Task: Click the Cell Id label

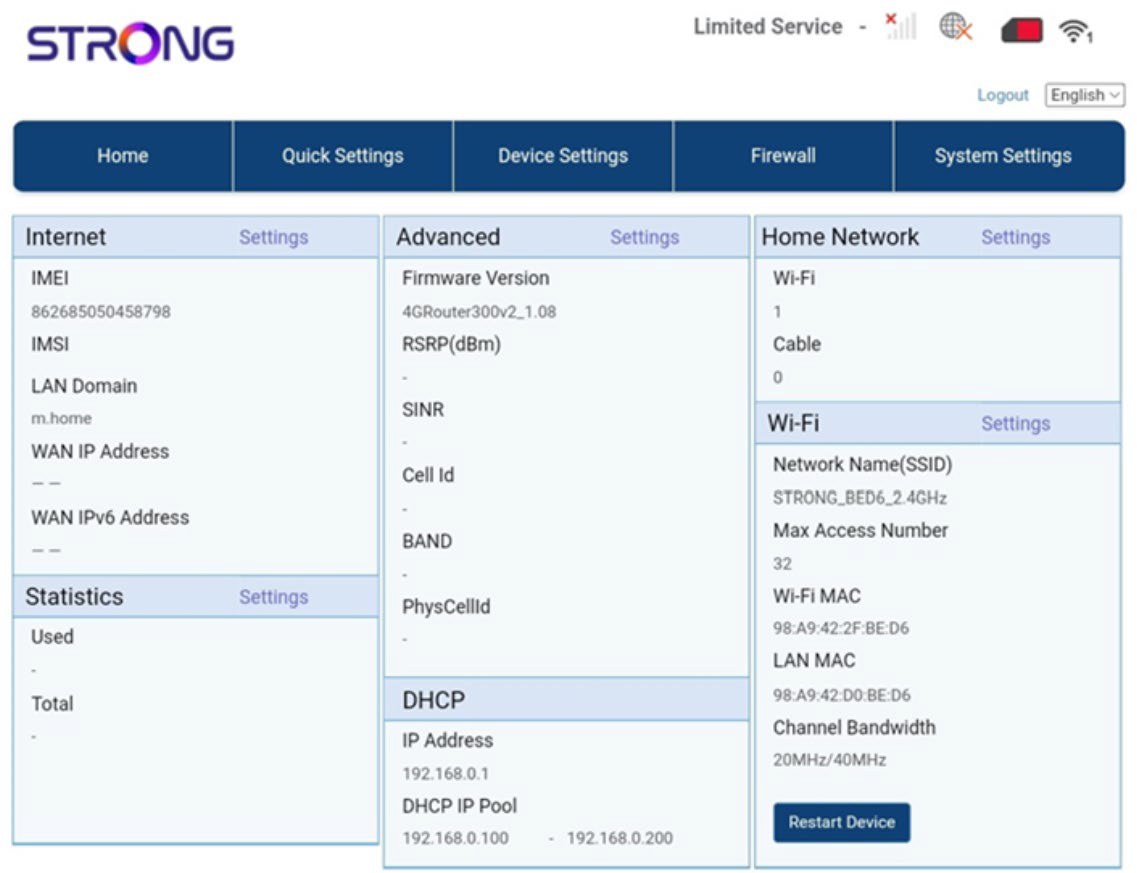Action: coord(428,475)
